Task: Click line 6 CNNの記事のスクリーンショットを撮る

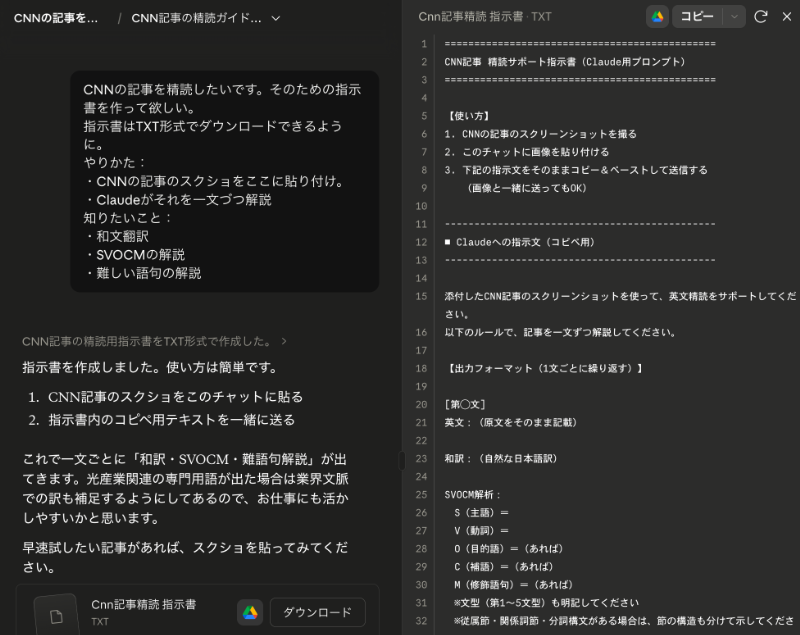Action: click(x=540, y=134)
